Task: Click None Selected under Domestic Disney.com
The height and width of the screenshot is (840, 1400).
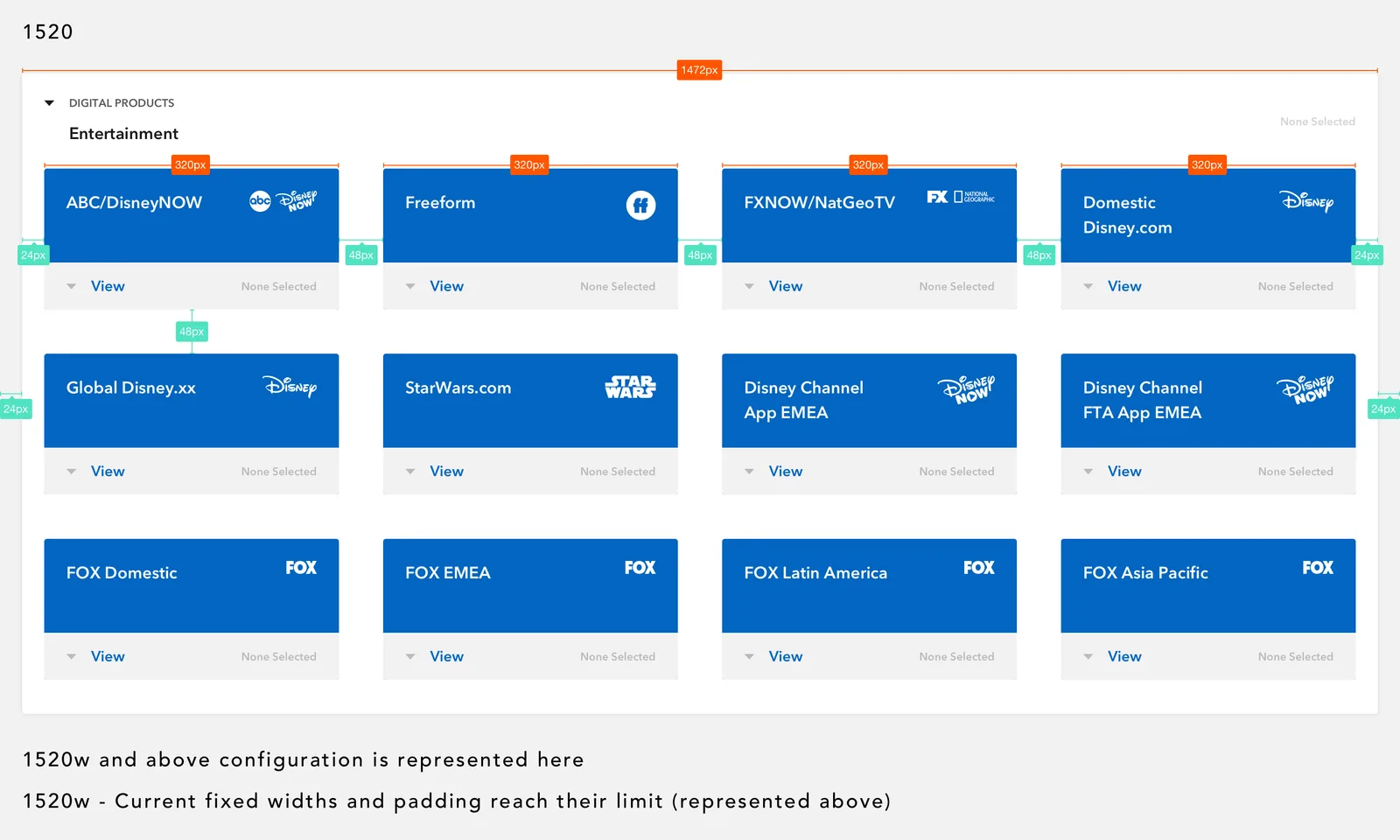Action: (1296, 286)
